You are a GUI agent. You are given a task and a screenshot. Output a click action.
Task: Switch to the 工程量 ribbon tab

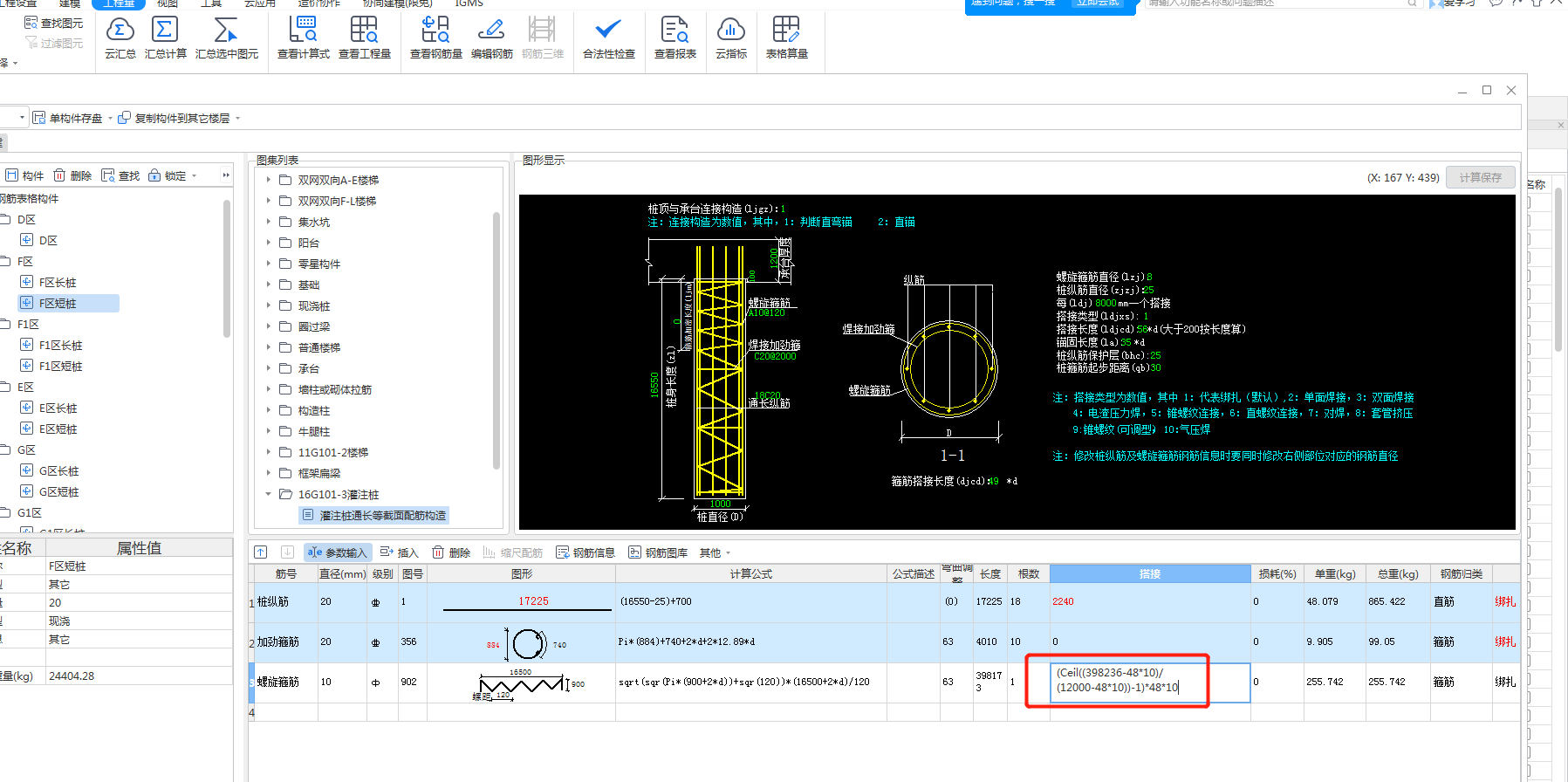[x=119, y=3]
